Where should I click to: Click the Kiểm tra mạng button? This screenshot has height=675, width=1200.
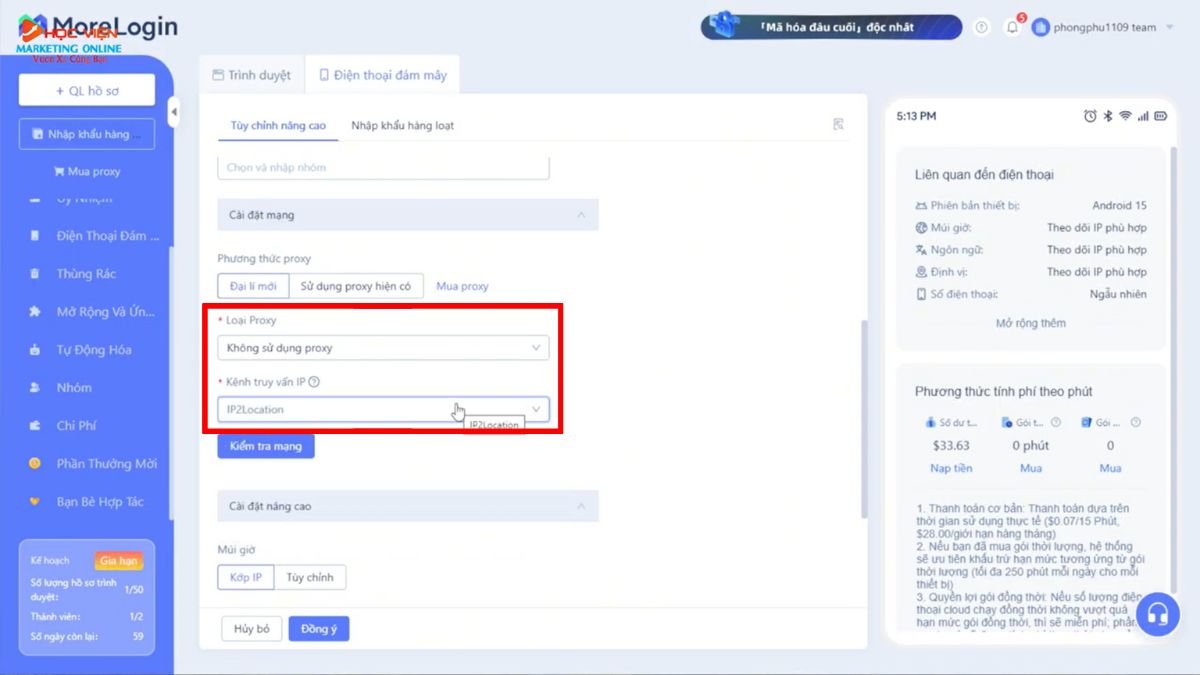pyautogui.click(x=266, y=446)
